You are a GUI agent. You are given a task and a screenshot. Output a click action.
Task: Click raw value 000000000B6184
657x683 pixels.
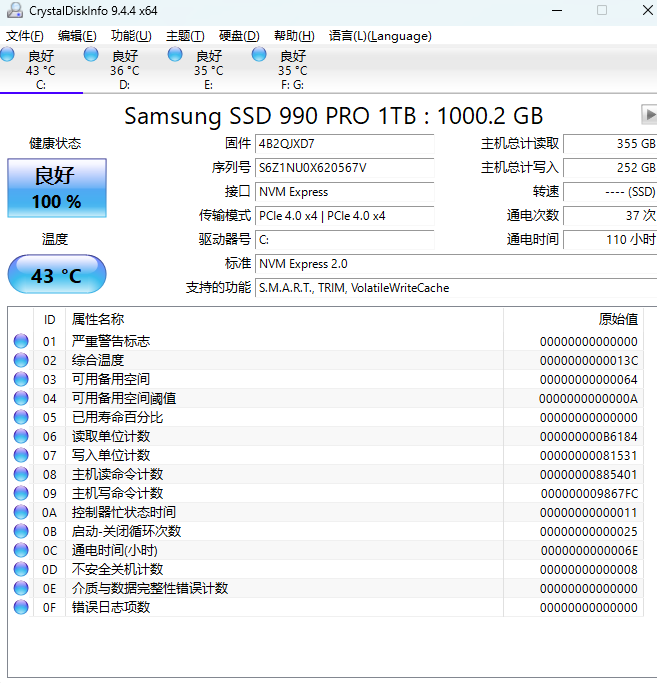589,436
